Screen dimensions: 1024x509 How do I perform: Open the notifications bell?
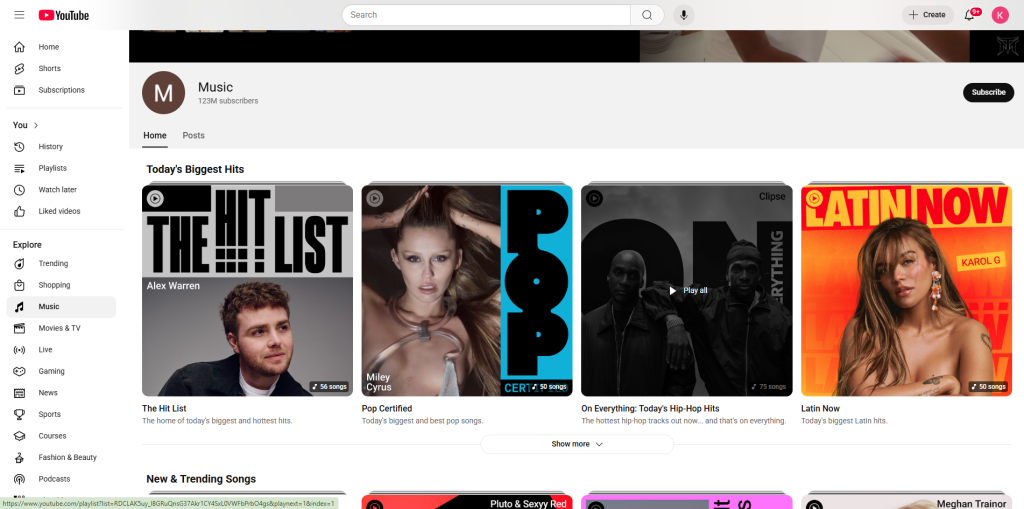(x=969, y=15)
